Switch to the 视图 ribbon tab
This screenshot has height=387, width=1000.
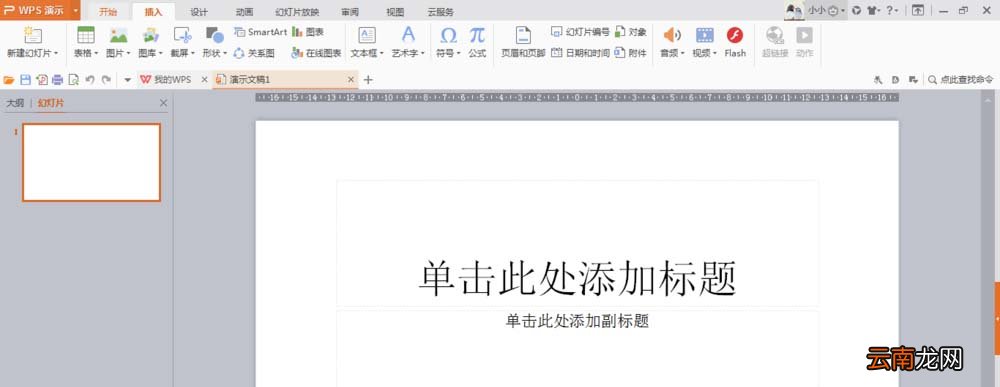point(395,12)
